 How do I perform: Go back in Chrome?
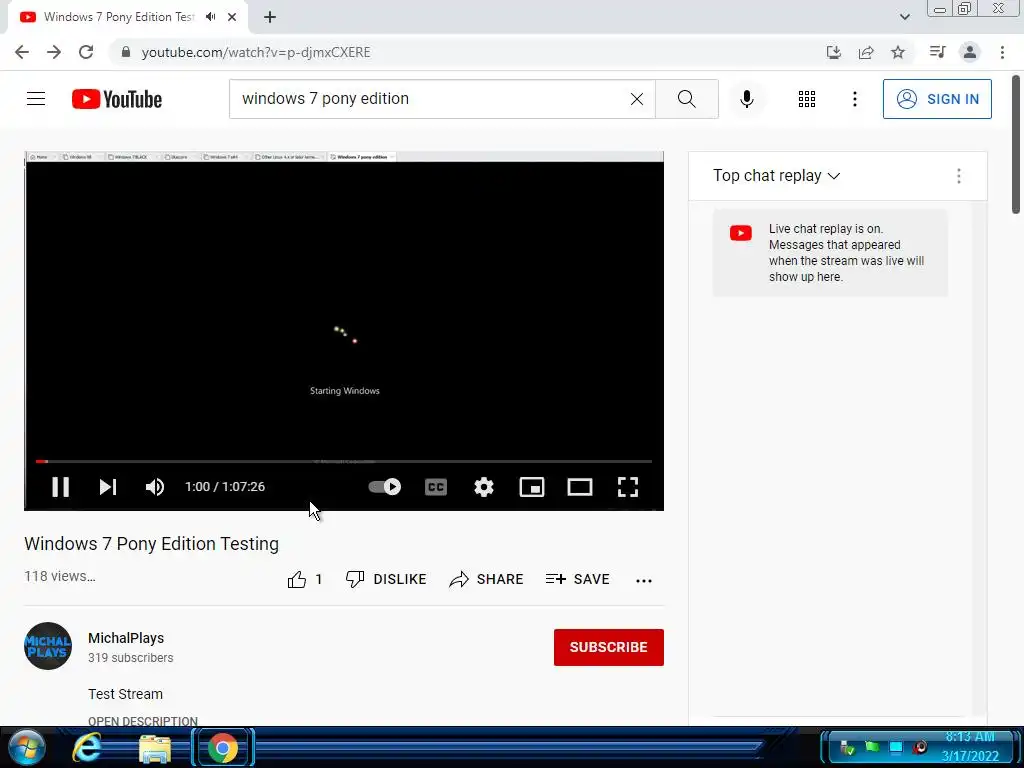22,52
